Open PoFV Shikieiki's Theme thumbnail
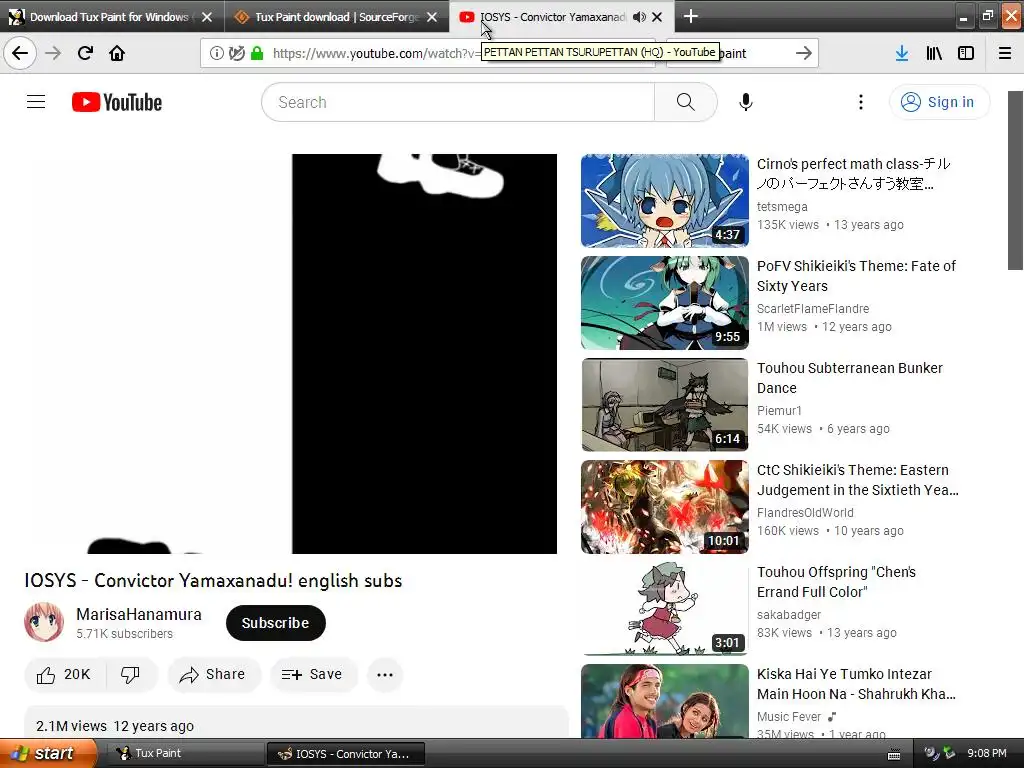1024x768 pixels. tap(665, 303)
